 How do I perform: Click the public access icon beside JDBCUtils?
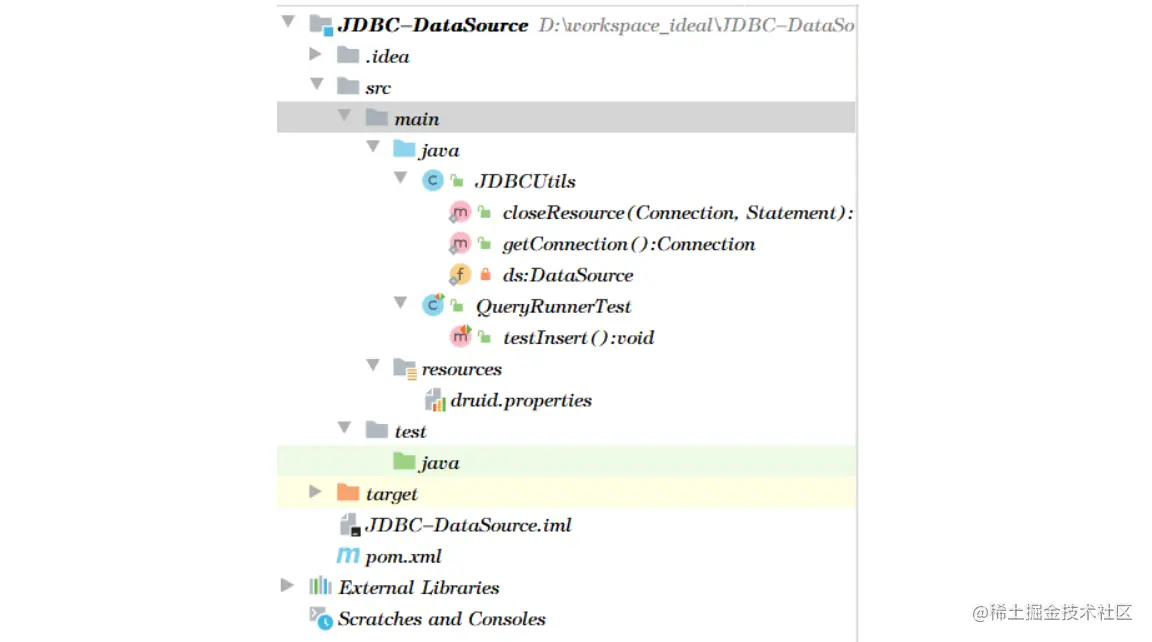(458, 181)
